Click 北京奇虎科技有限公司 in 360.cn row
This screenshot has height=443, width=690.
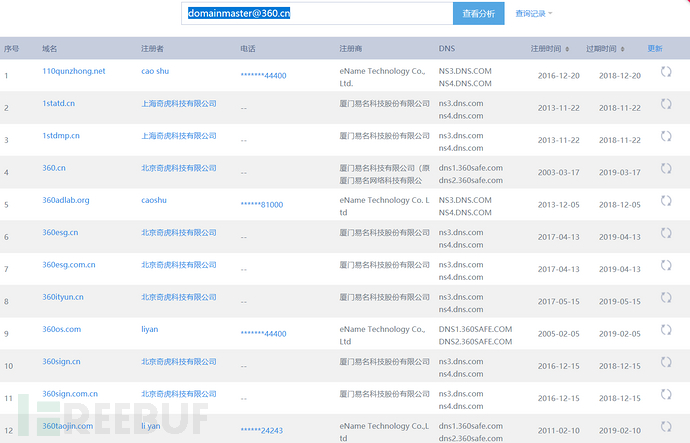pos(179,168)
